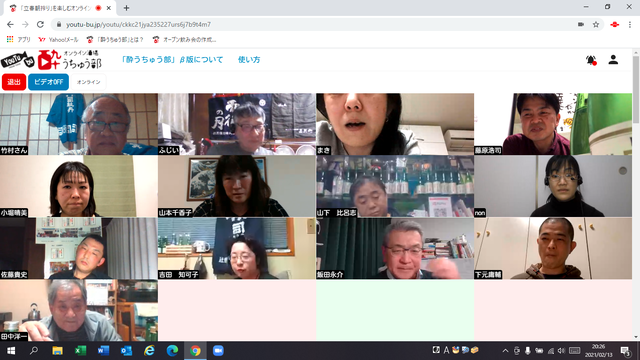The width and height of the screenshot is (640, 360).
Task: Open the user account profile icon
Action: [613, 60]
